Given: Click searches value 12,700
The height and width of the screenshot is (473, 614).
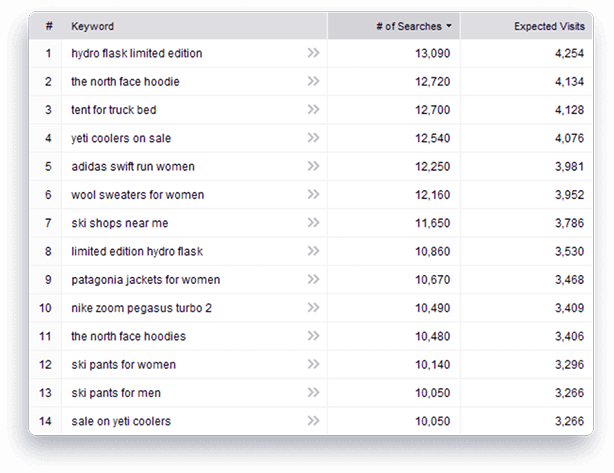Looking at the screenshot, I should (433, 110).
